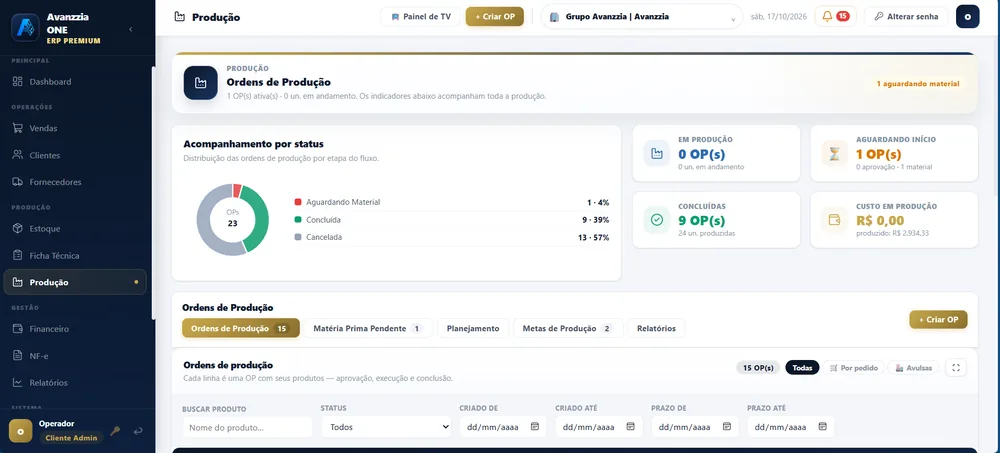Click the Clientes people icon
The image size is (1000, 453).
click(x=17, y=155)
